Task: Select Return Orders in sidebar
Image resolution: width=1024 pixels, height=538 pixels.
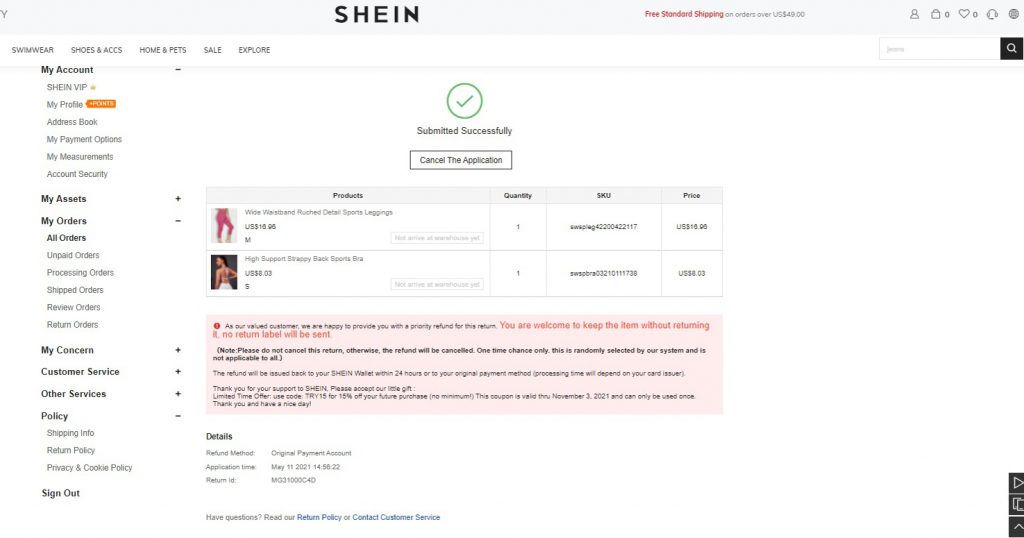Action: [x=72, y=324]
